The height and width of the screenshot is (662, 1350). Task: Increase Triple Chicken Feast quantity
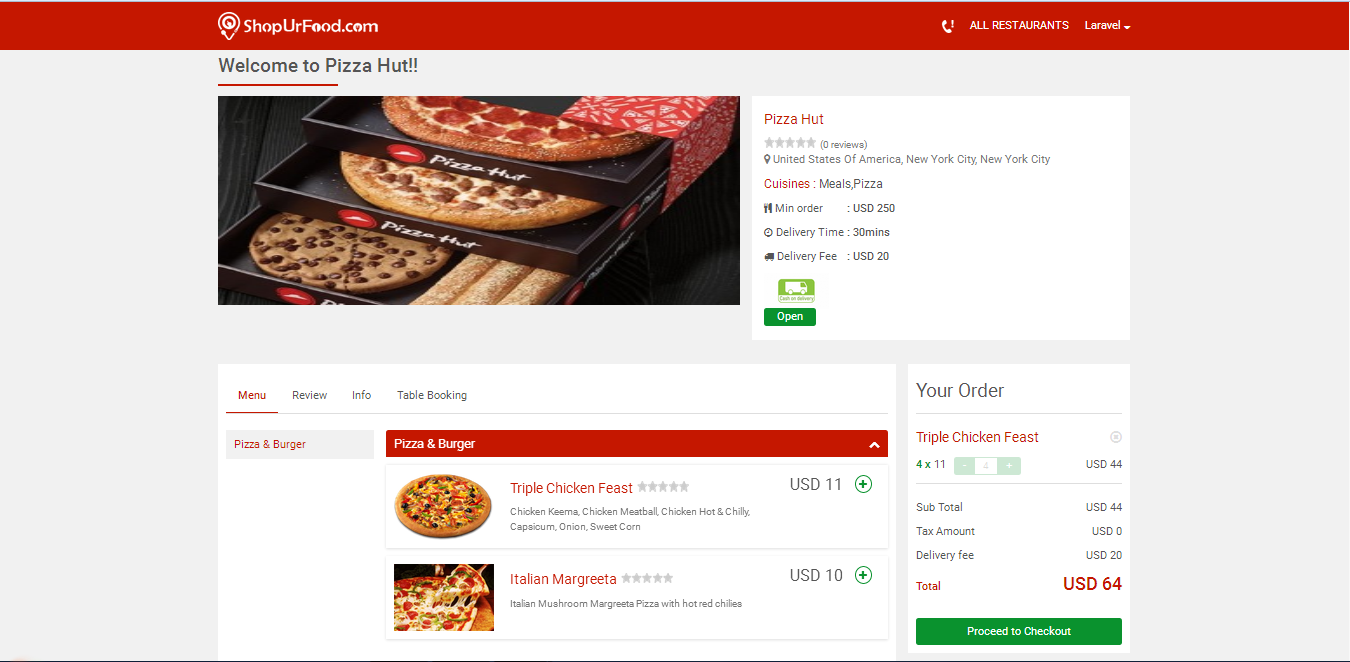(1009, 465)
